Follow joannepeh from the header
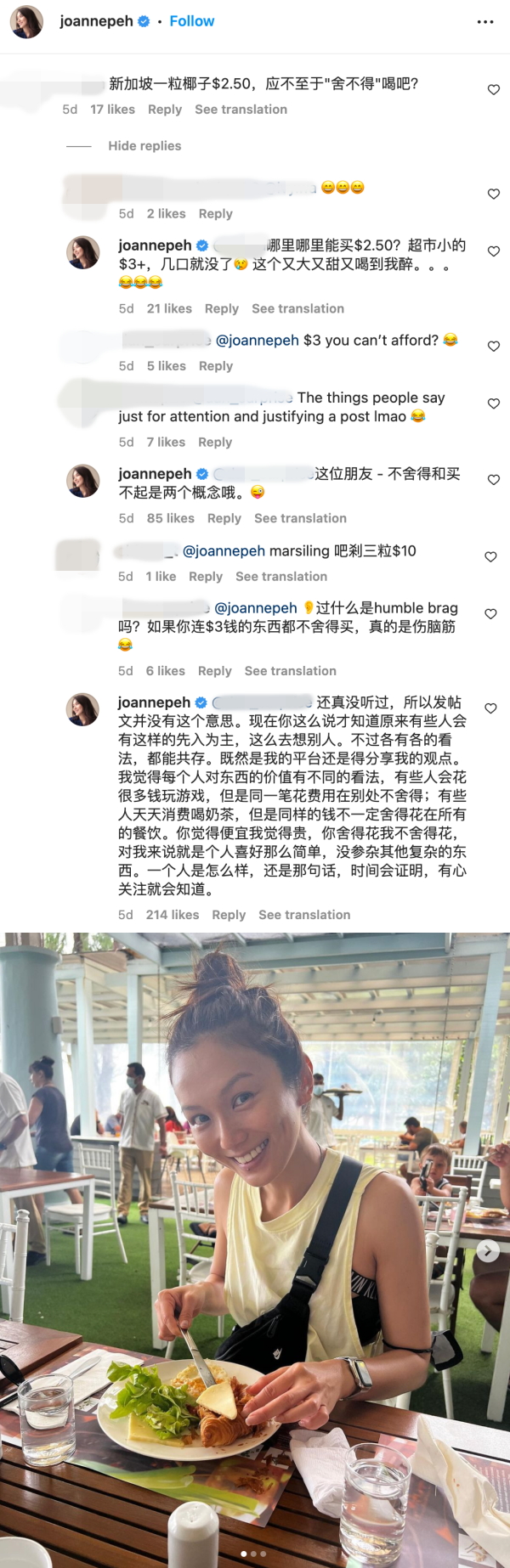 (x=192, y=21)
